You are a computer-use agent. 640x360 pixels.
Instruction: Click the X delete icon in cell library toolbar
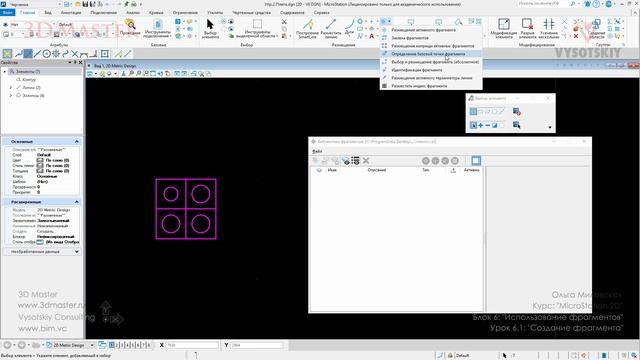pyautogui.click(x=366, y=161)
